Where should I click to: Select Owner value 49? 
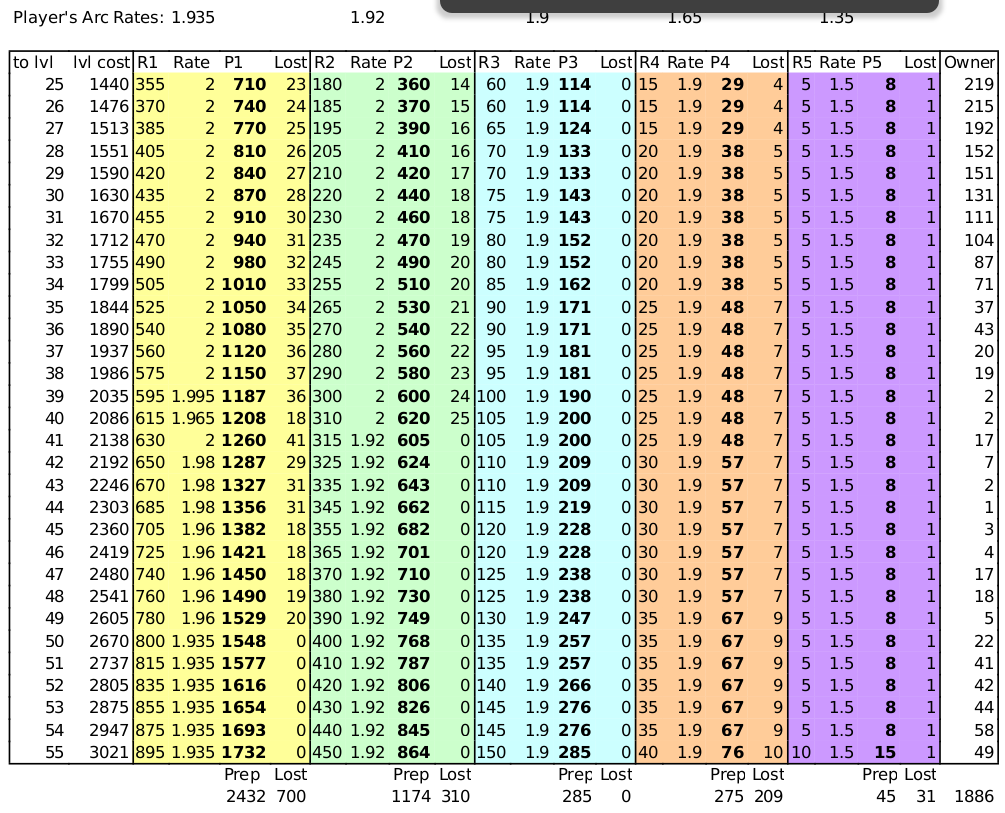984,752
